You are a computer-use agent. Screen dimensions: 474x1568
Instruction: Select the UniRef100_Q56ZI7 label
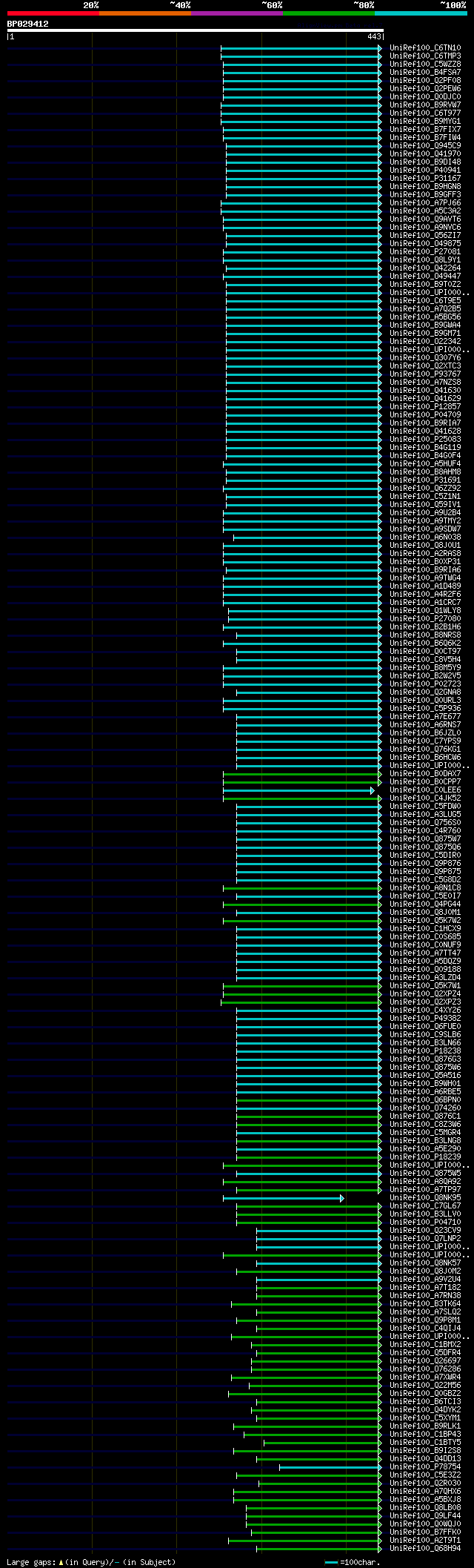click(x=425, y=236)
